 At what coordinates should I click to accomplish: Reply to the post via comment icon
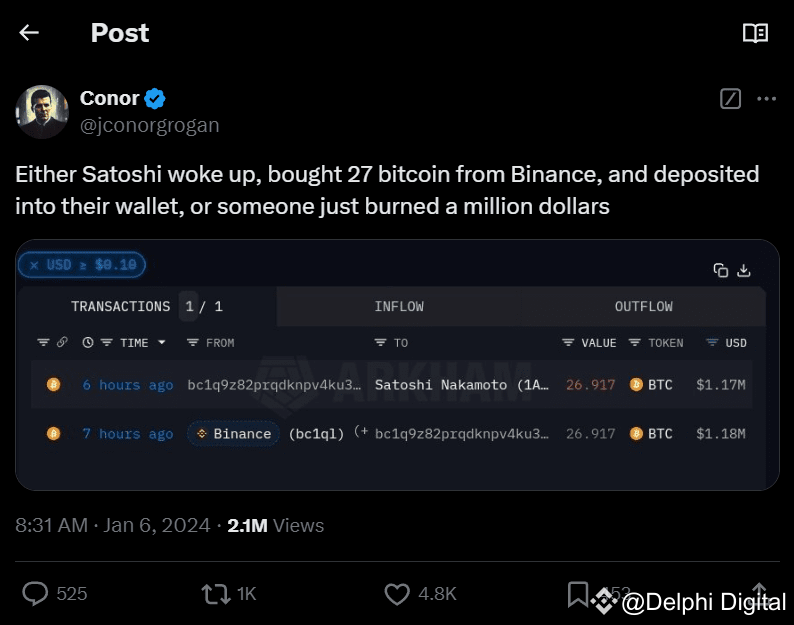coord(36,594)
